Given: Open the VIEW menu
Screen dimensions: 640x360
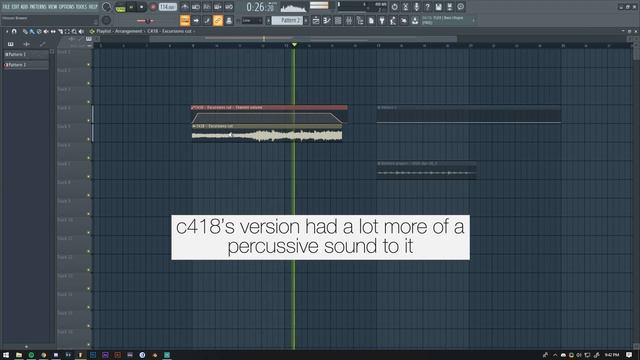Looking at the screenshot, I should coord(53,7).
